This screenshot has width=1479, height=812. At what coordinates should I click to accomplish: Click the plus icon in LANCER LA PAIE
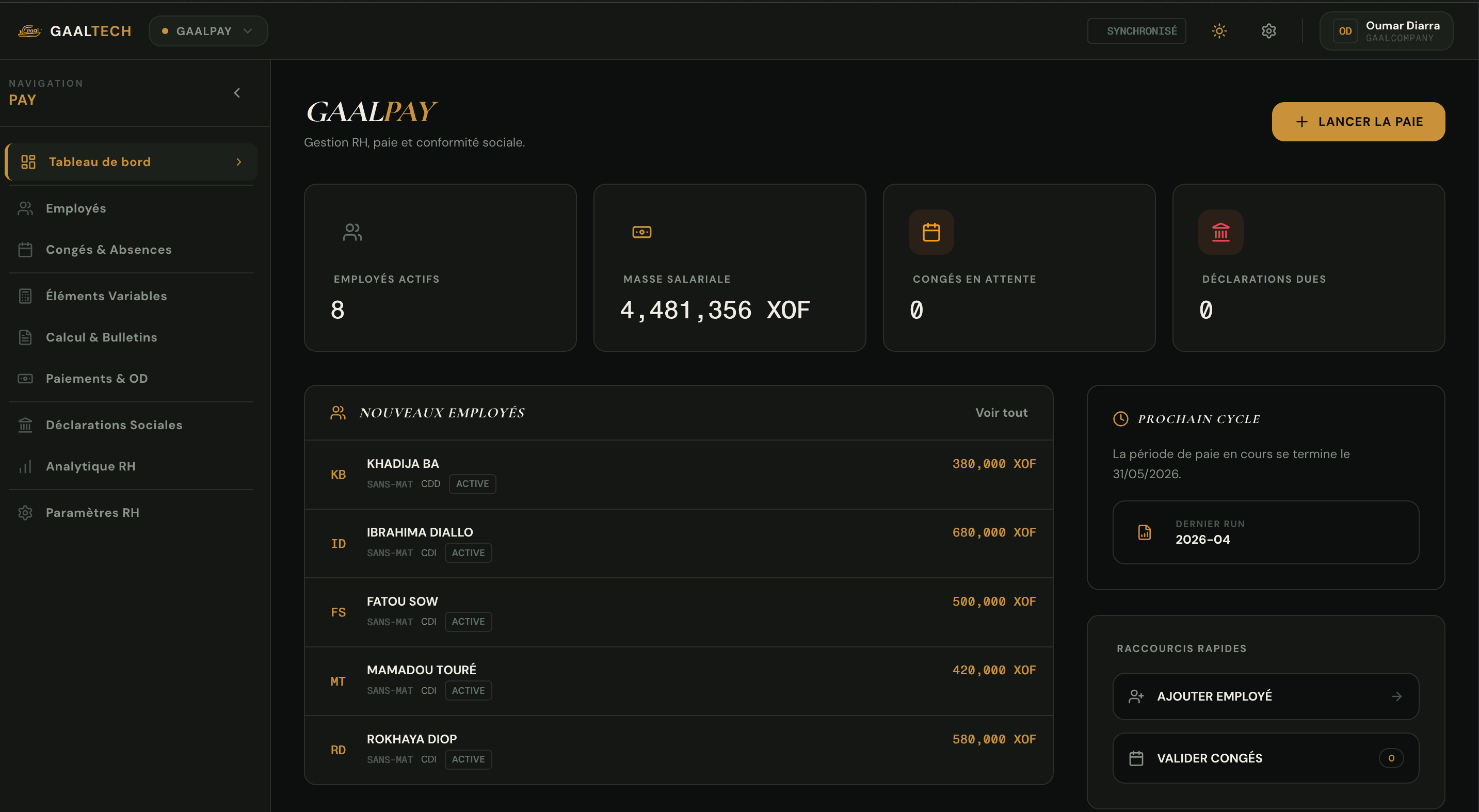(1301, 122)
